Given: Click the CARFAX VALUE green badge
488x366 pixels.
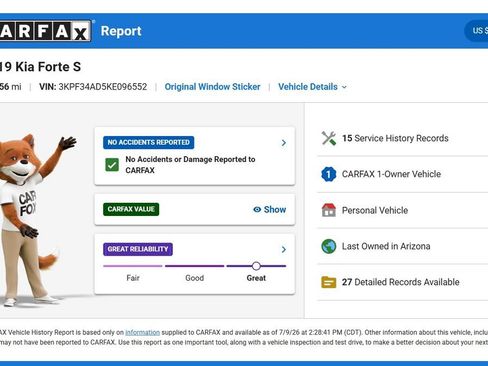Looking at the screenshot, I should pos(131,209).
